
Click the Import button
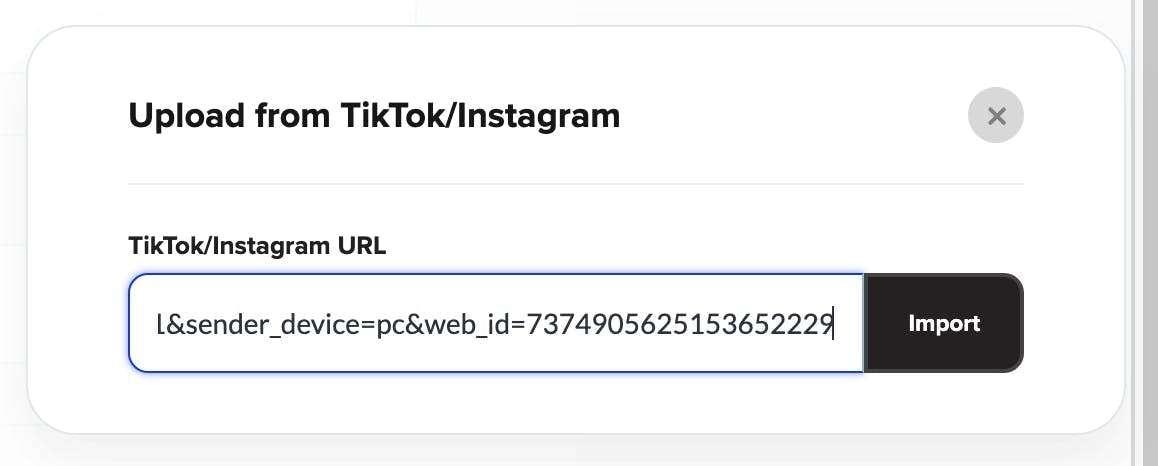coord(944,323)
